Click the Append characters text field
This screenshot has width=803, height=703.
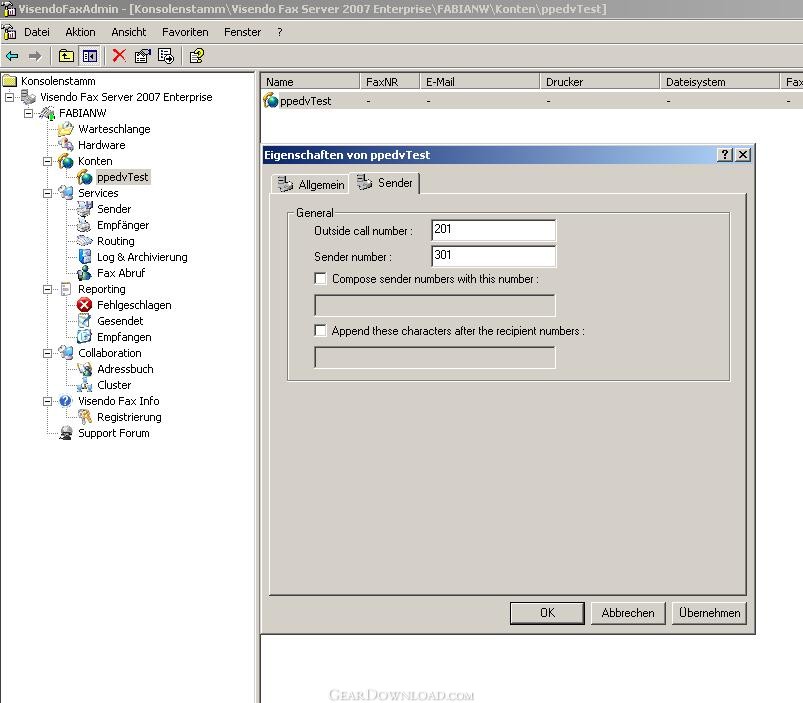point(435,357)
